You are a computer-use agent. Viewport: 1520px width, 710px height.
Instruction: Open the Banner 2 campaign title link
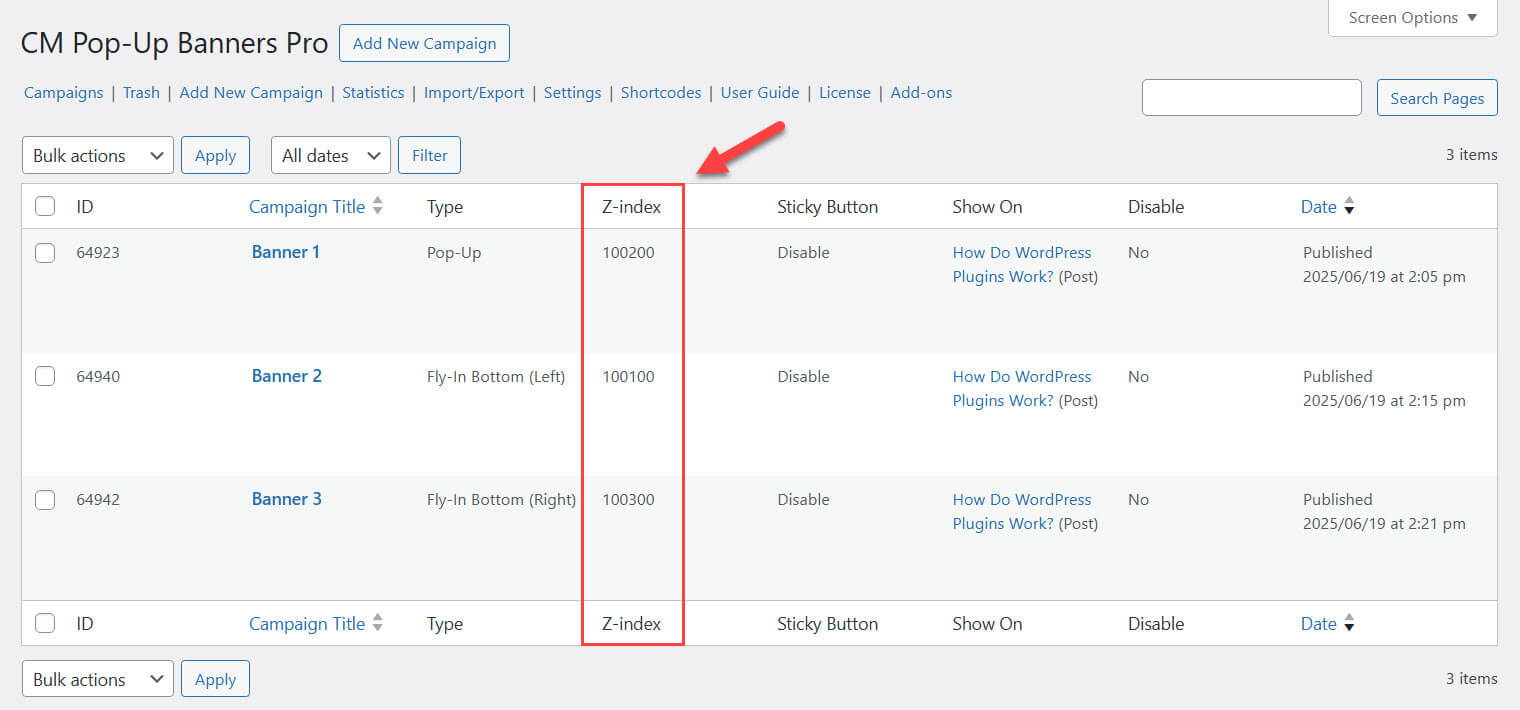click(287, 376)
